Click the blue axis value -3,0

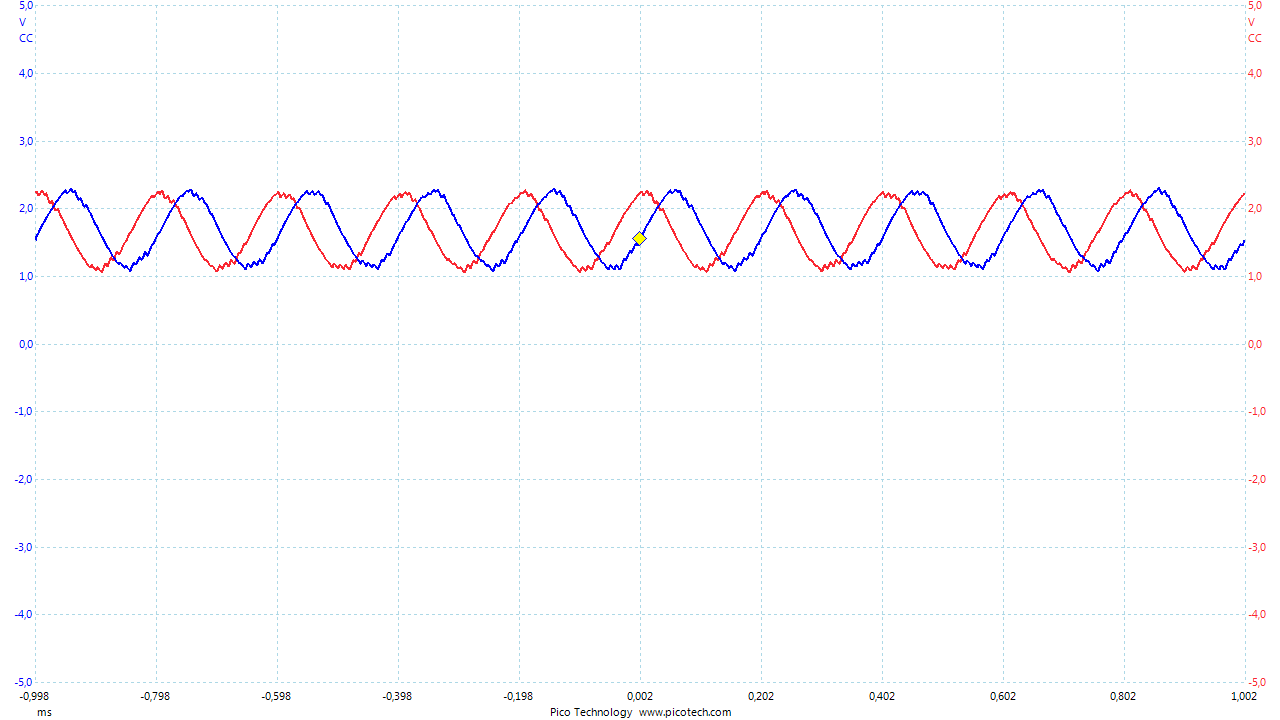(x=24, y=547)
